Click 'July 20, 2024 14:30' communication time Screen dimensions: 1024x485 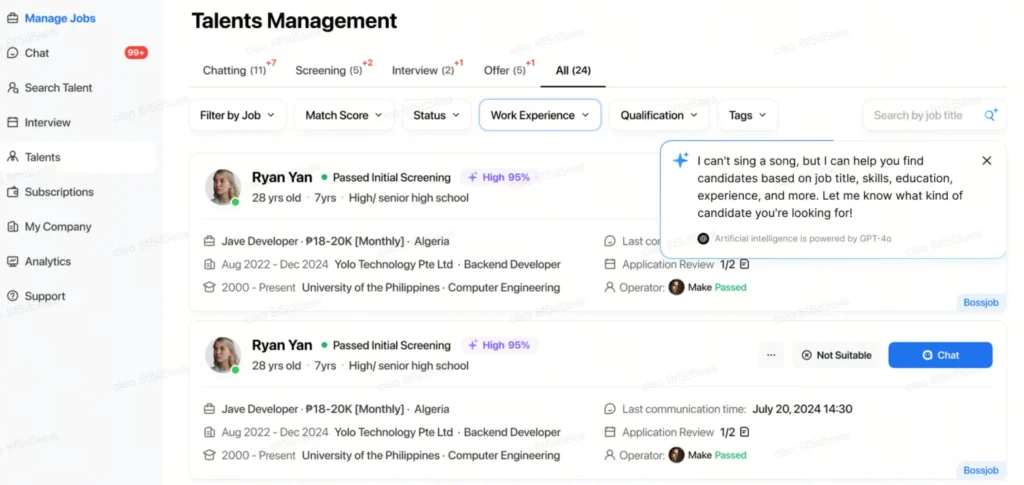click(802, 409)
